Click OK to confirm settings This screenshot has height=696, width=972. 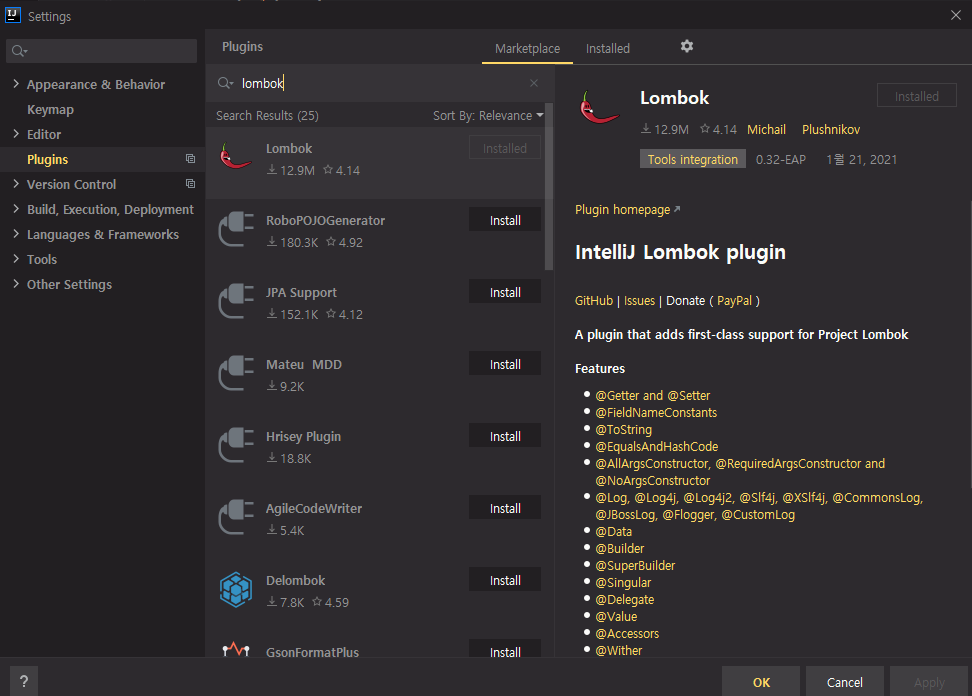tap(761, 682)
